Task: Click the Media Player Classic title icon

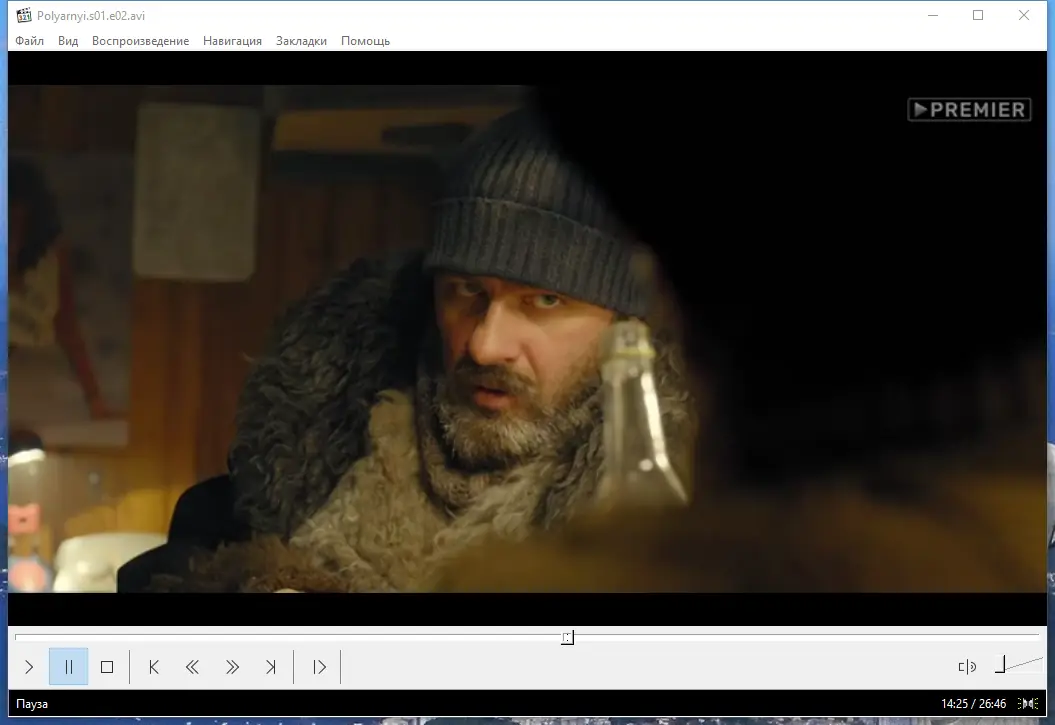Action: click(x=24, y=15)
